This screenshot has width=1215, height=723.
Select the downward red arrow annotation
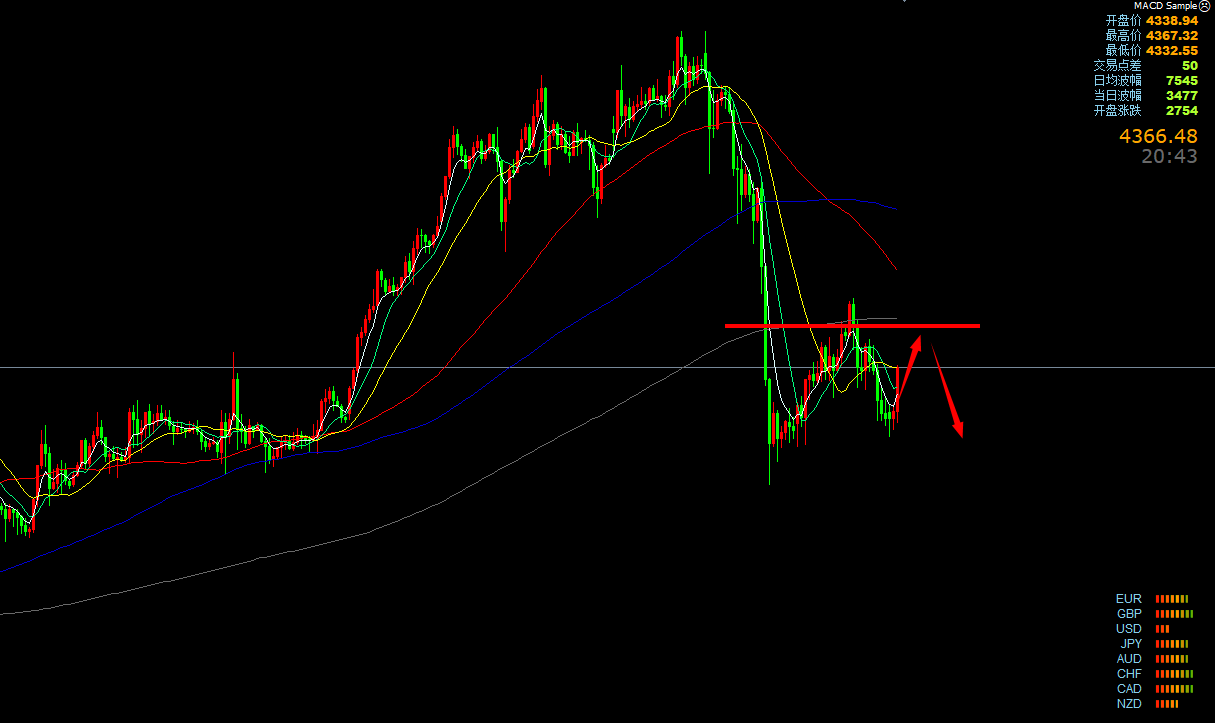click(947, 390)
